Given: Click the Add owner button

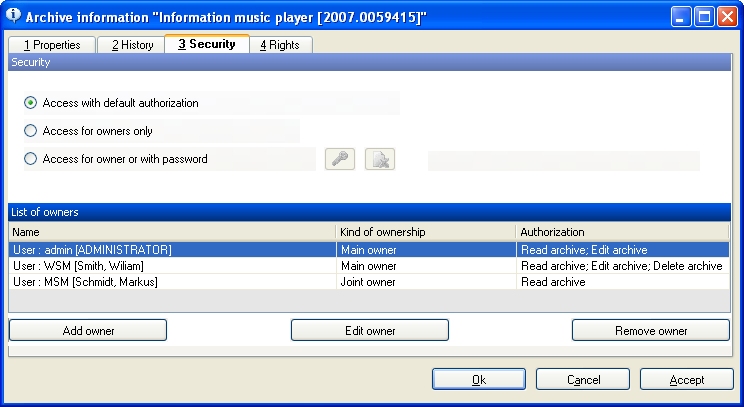Looking at the screenshot, I should [x=88, y=330].
